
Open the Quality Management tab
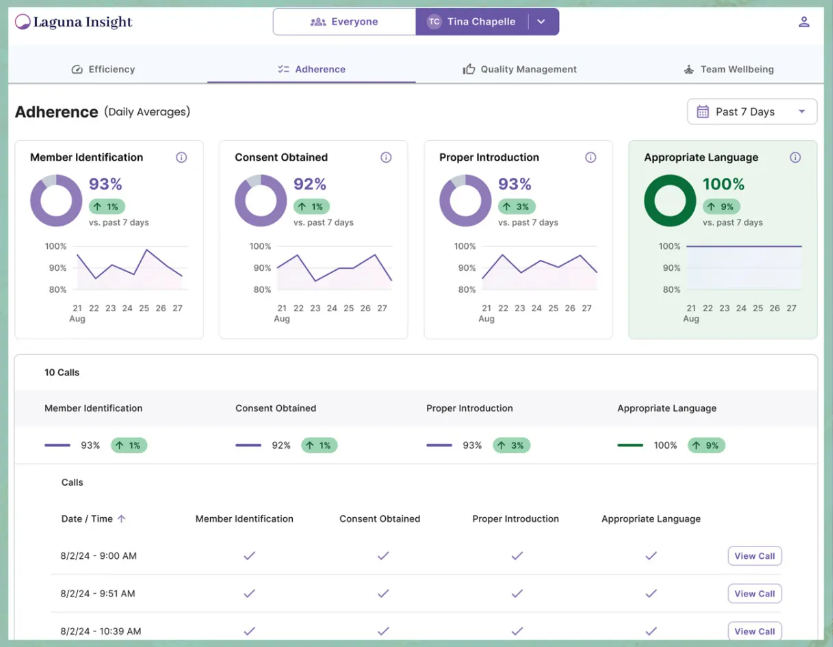tap(520, 69)
